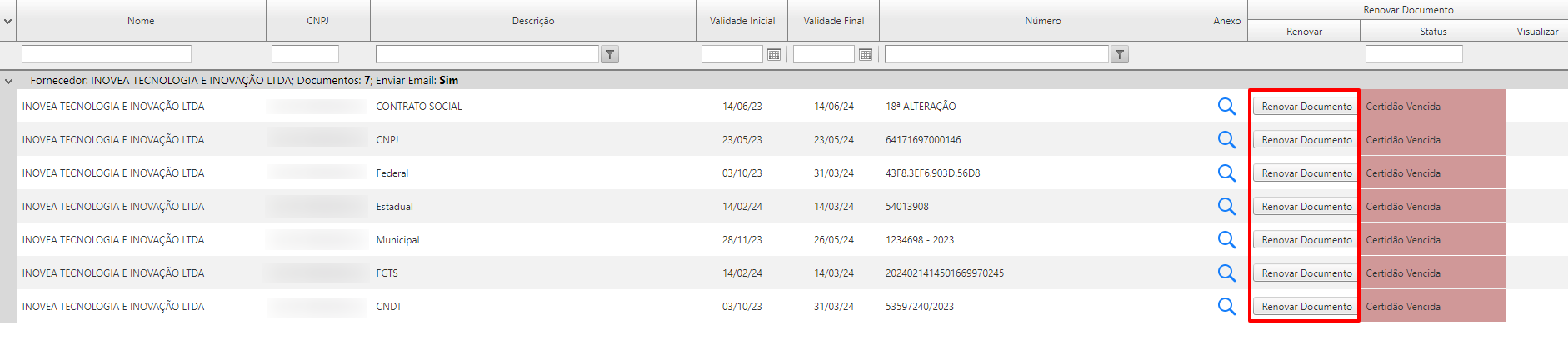Click Renovar Documento for CONTRATO SOCIAL
This screenshot has width=1568, height=345.
click(1306, 107)
